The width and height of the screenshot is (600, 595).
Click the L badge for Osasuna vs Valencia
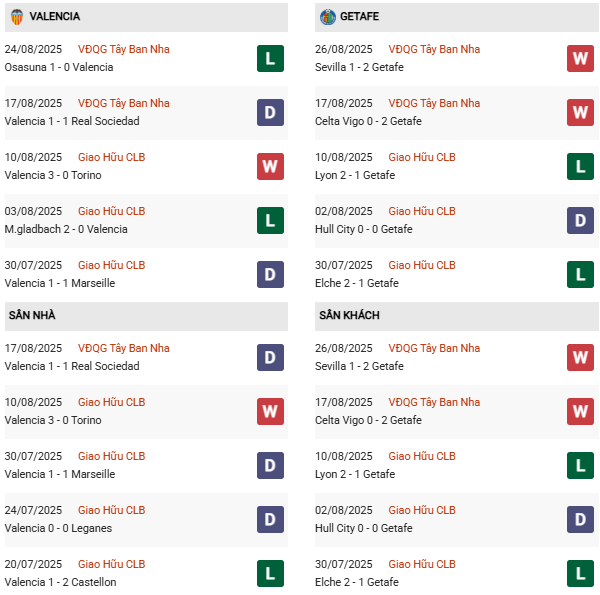pos(270,59)
